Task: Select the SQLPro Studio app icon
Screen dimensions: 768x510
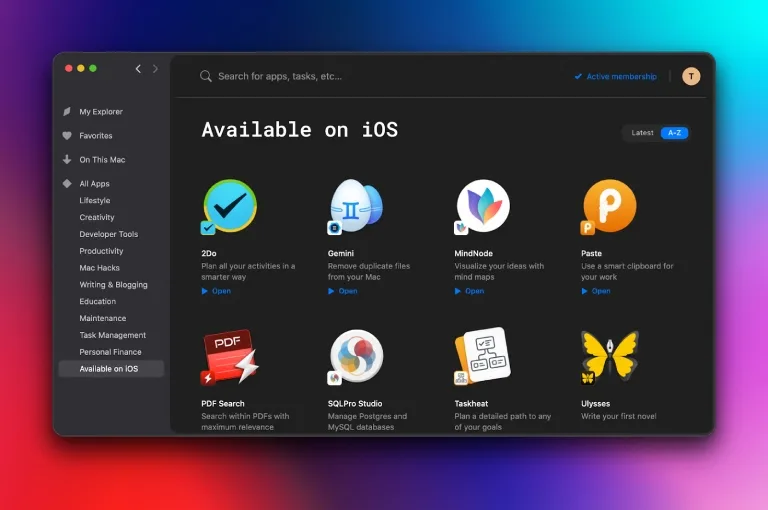Action: 356,357
